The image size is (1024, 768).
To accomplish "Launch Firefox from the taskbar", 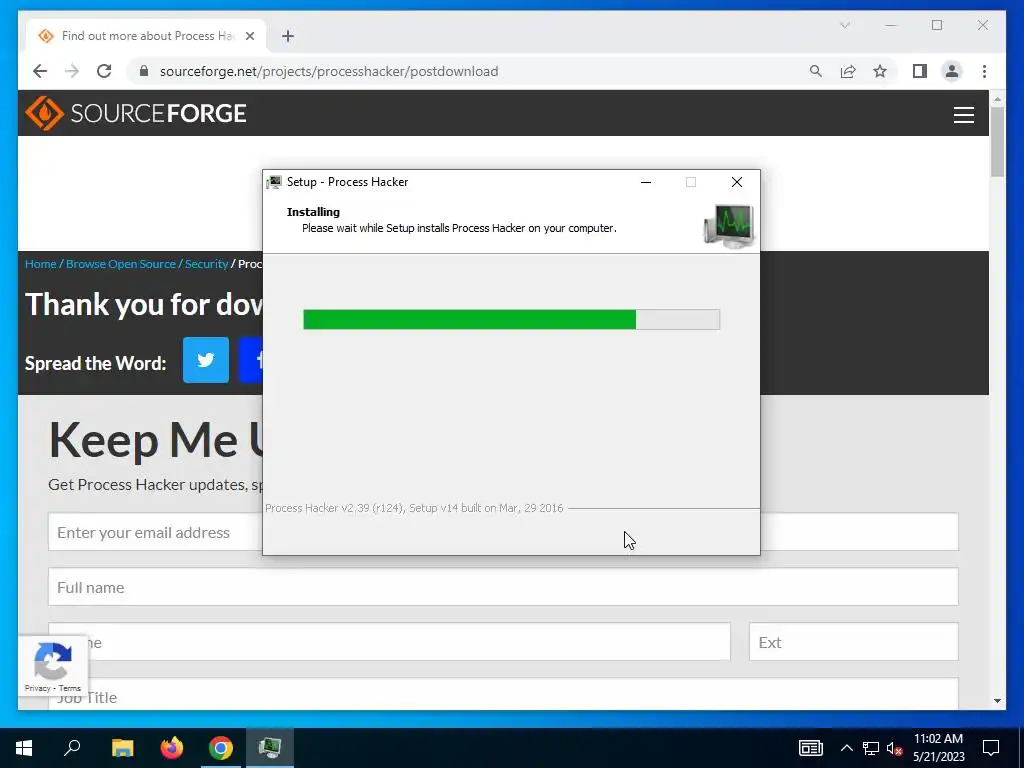I will 172,748.
